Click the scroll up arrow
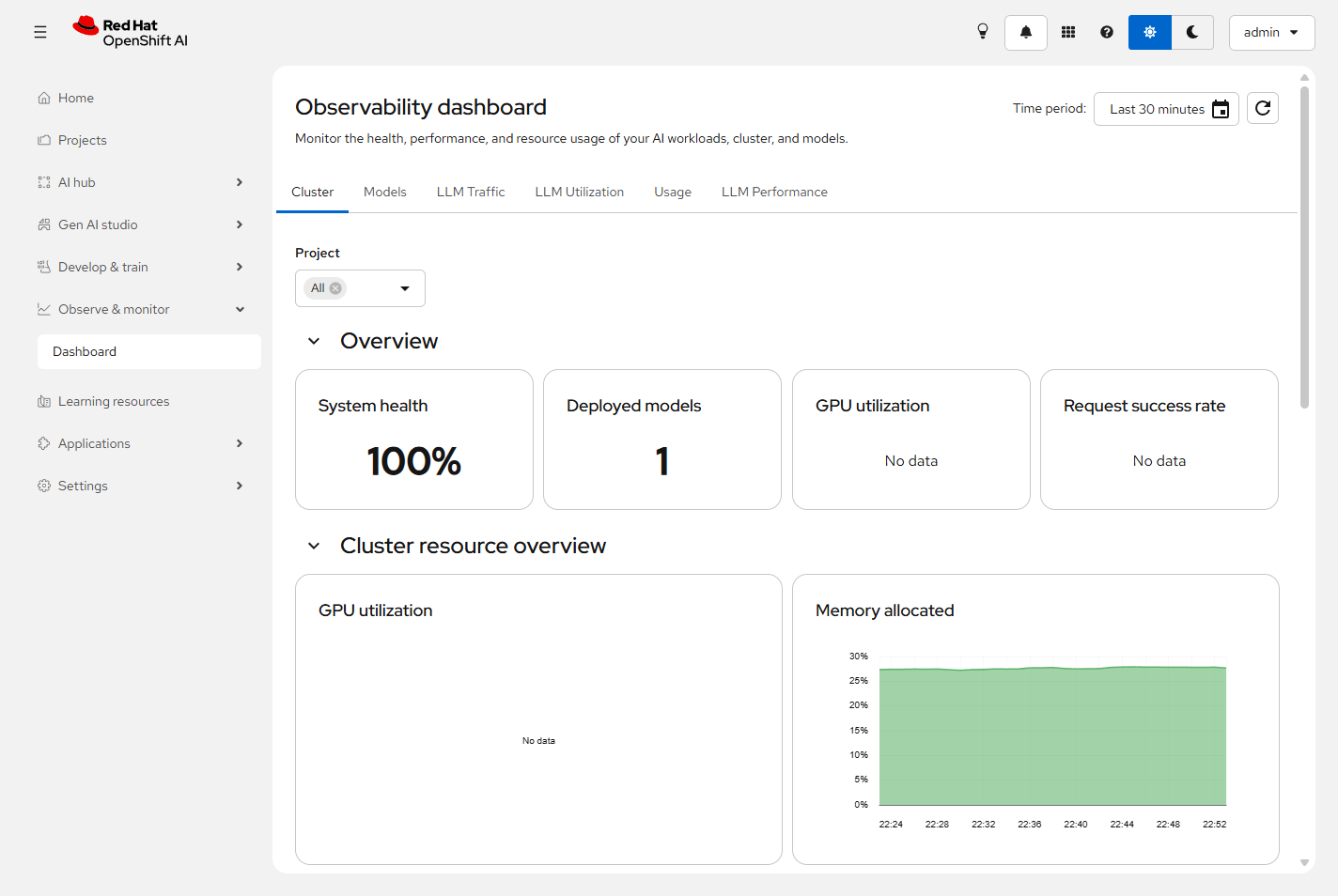Image resolution: width=1338 pixels, height=896 pixels. [1304, 77]
